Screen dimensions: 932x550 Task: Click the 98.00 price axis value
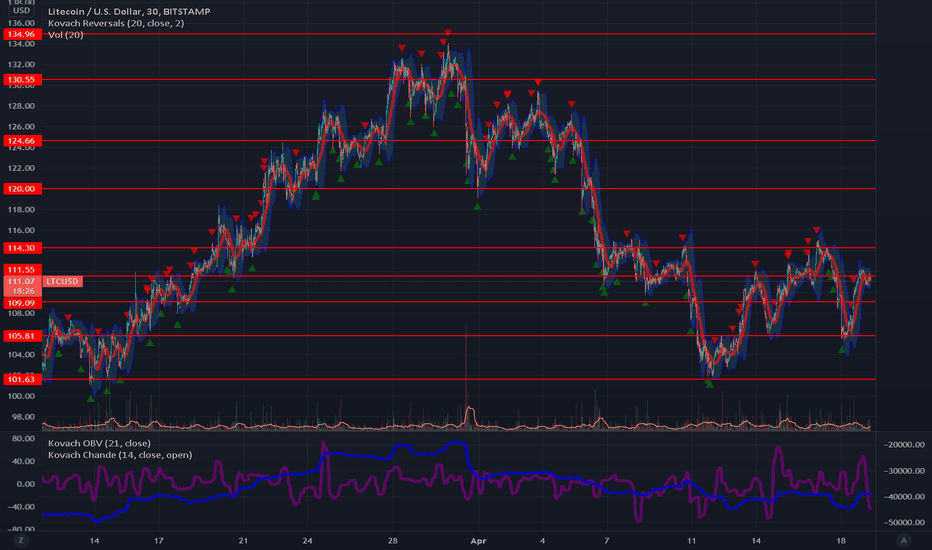click(23, 417)
